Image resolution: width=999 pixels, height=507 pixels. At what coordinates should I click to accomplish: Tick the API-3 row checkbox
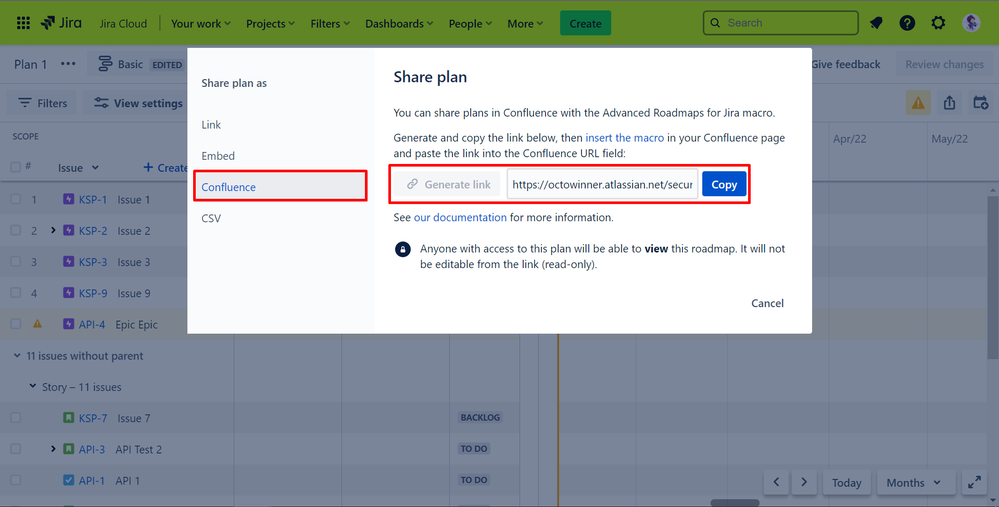15,449
